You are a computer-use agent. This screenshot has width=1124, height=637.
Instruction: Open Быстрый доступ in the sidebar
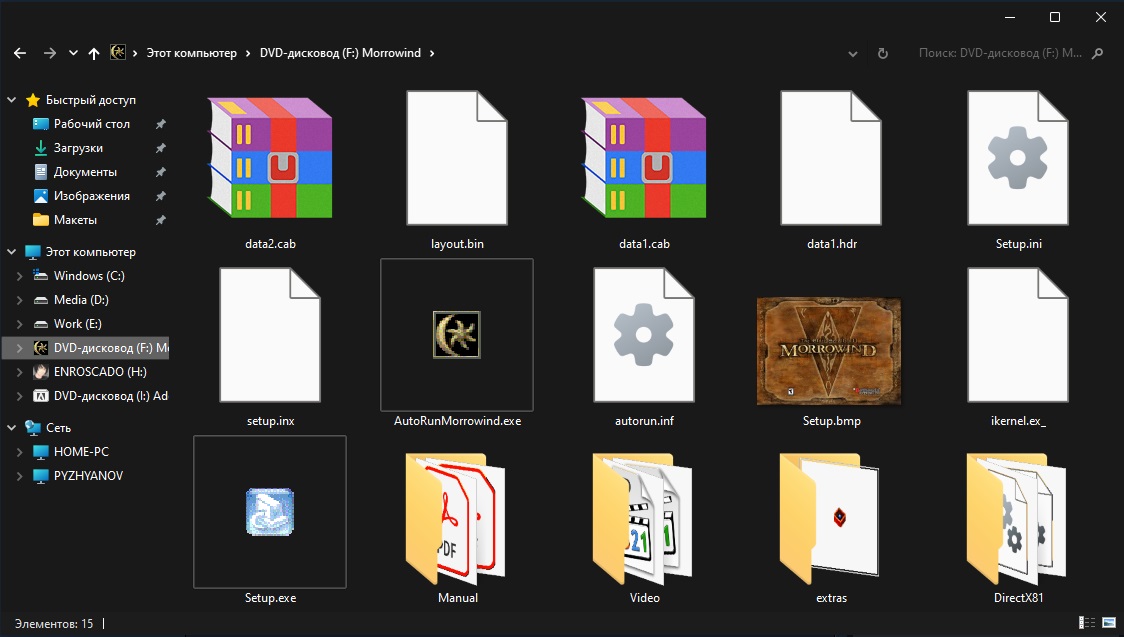click(x=90, y=100)
